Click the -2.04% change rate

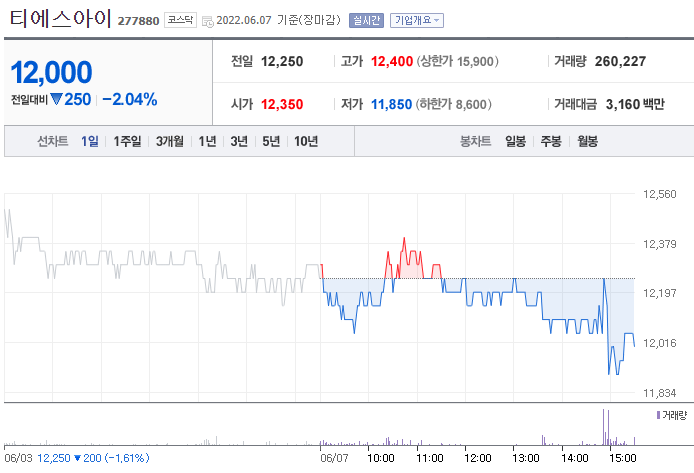130,99
